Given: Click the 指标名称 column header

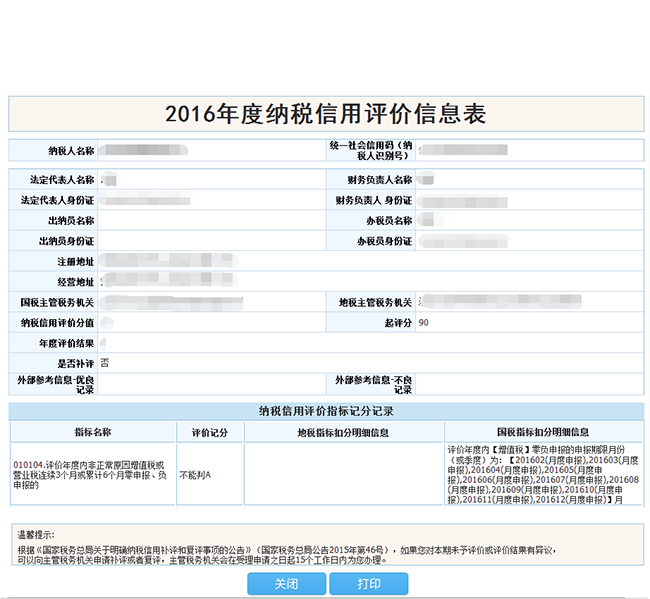Looking at the screenshot, I should pyautogui.click(x=92, y=432).
